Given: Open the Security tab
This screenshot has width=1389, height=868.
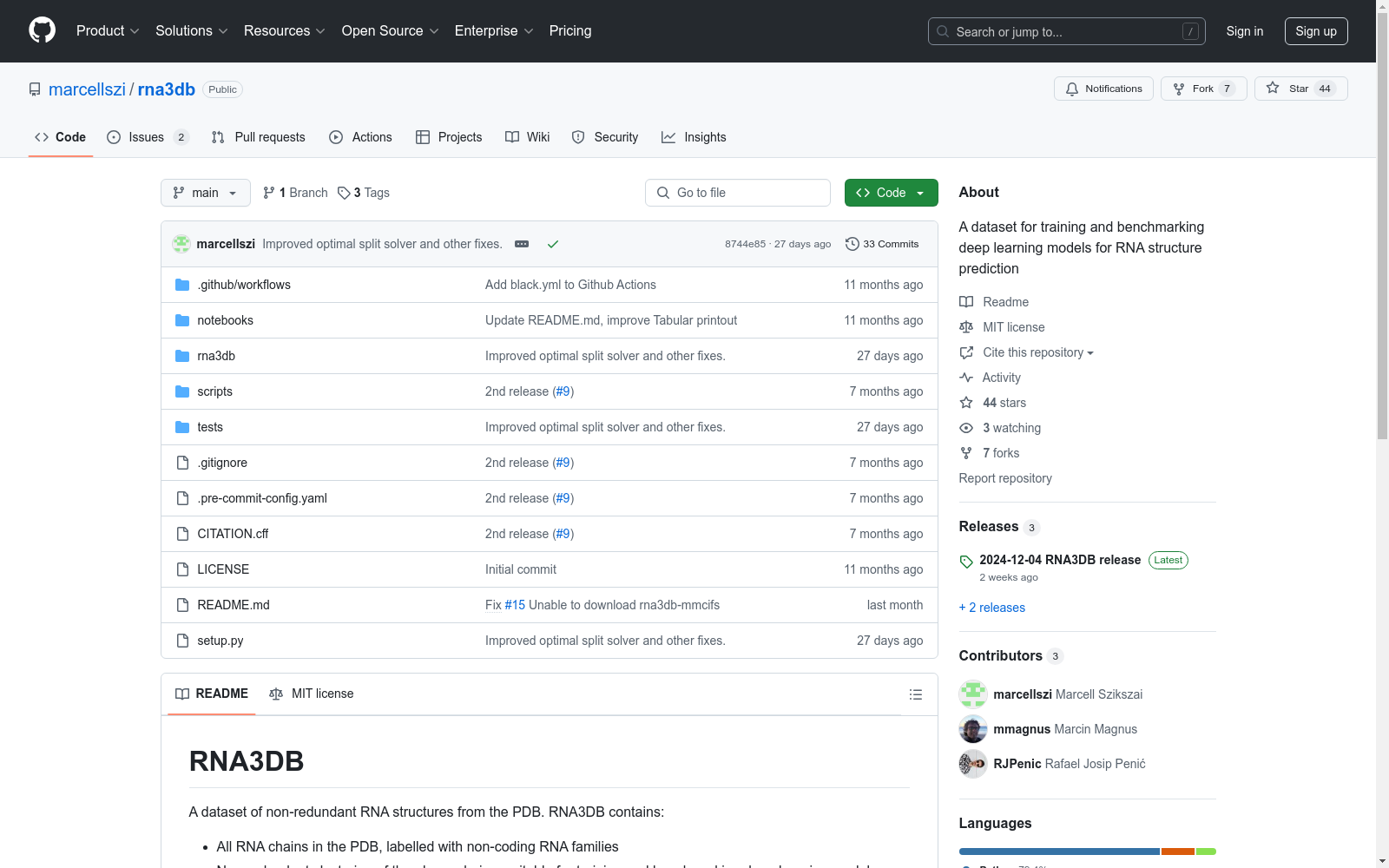Looking at the screenshot, I should click(x=605, y=137).
